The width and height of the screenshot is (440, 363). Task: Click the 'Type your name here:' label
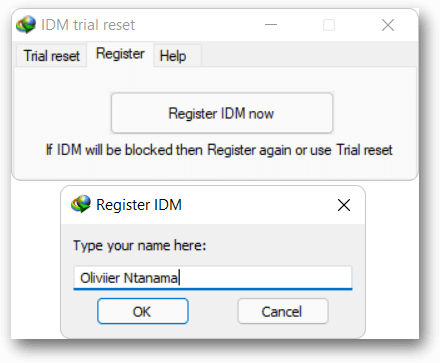click(140, 246)
